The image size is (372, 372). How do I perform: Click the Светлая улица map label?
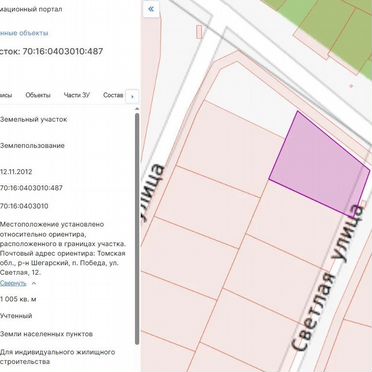click(327, 278)
